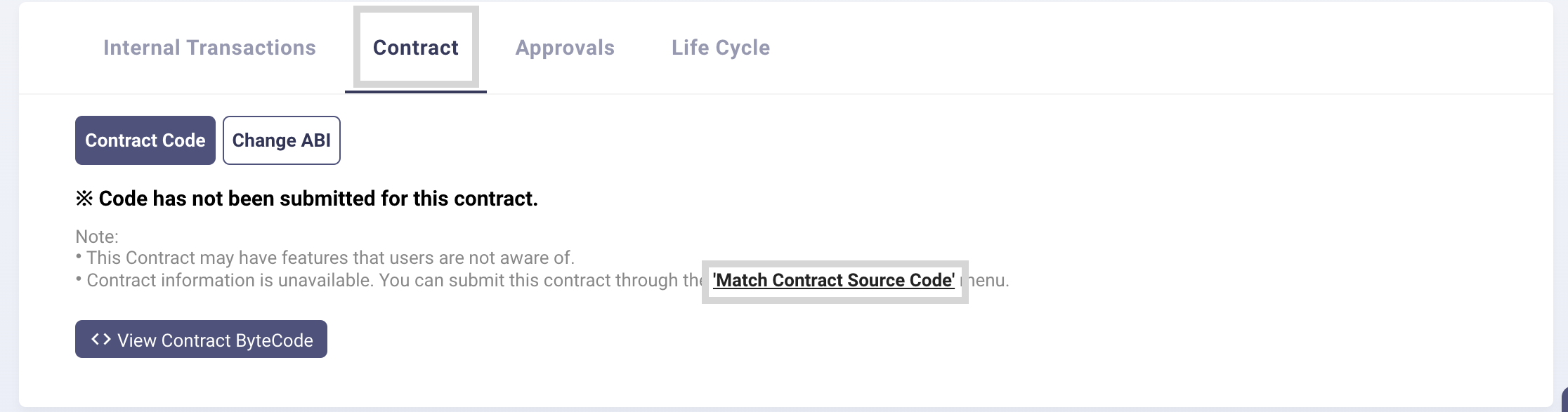Go to the Life Cycle tab
Viewport: 1568px width, 412px height.
720,48
